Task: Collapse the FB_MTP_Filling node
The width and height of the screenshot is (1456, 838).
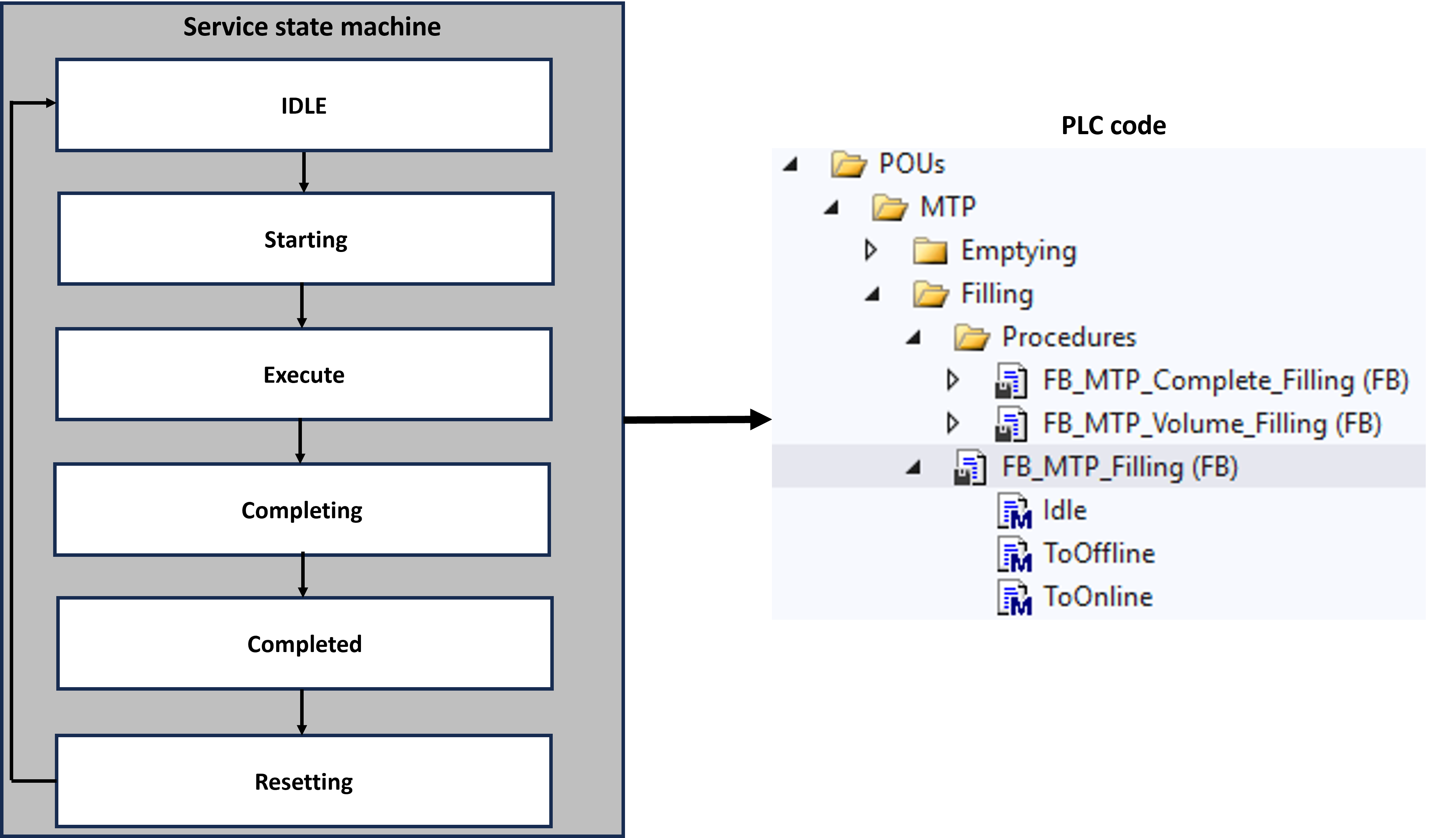Action: (x=914, y=467)
